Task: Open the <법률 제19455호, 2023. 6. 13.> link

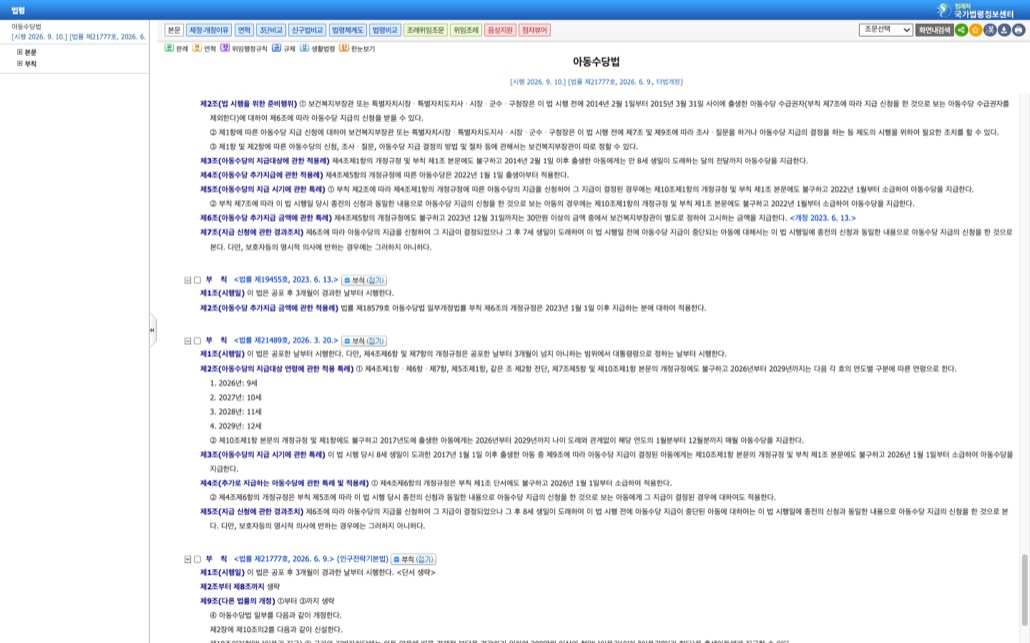Action: pyautogui.click(x=286, y=280)
